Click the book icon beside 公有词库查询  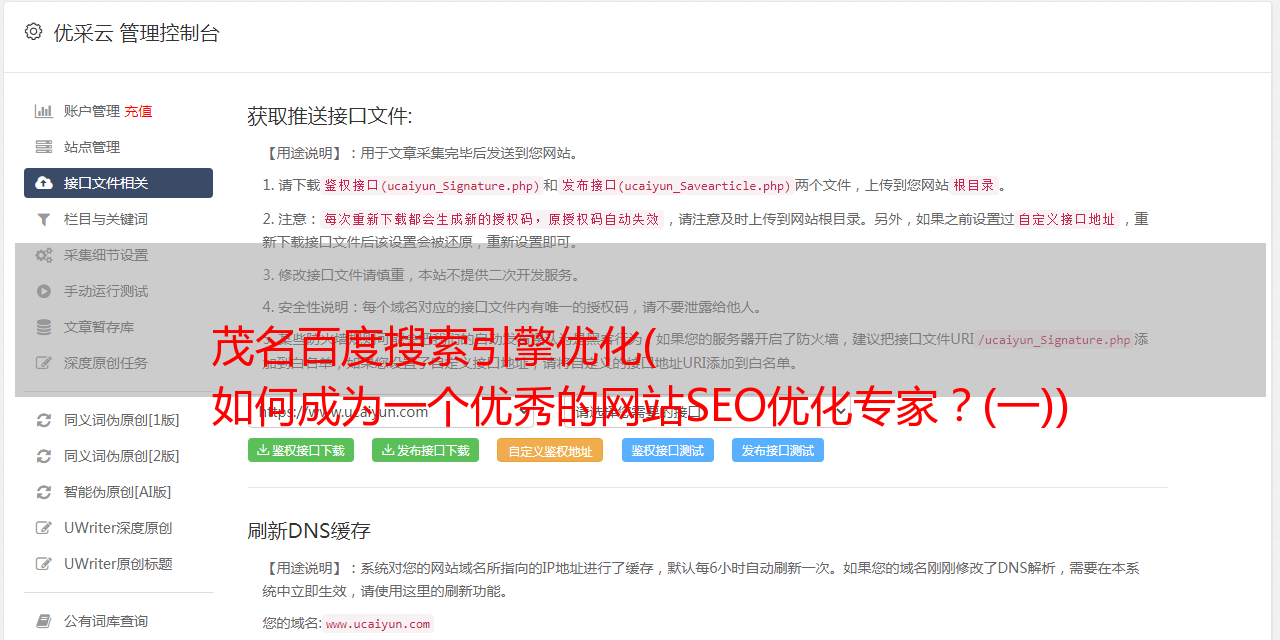click(44, 621)
